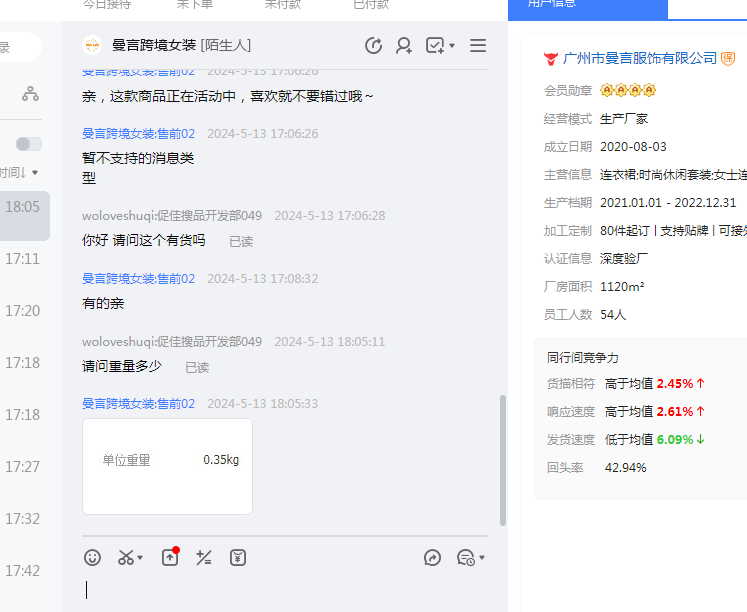The image size is (747, 612).
Task: Click the member medals 会员勋章 icons
Action: pyautogui.click(x=627, y=90)
